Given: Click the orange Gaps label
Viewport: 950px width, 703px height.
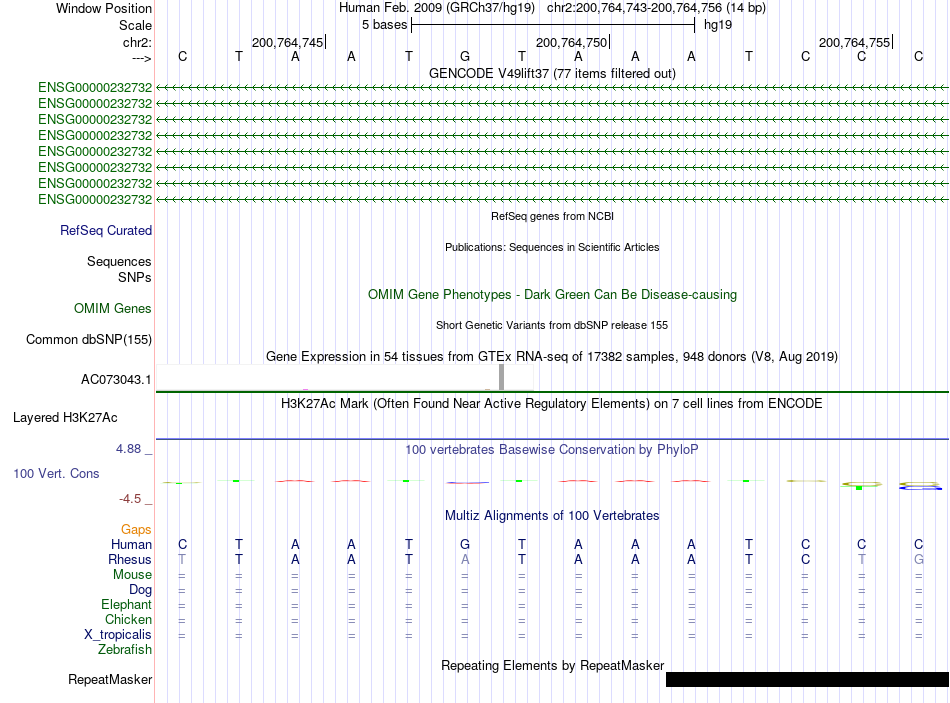Looking at the screenshot, I should pyautogui.click(x=136, y=530).
